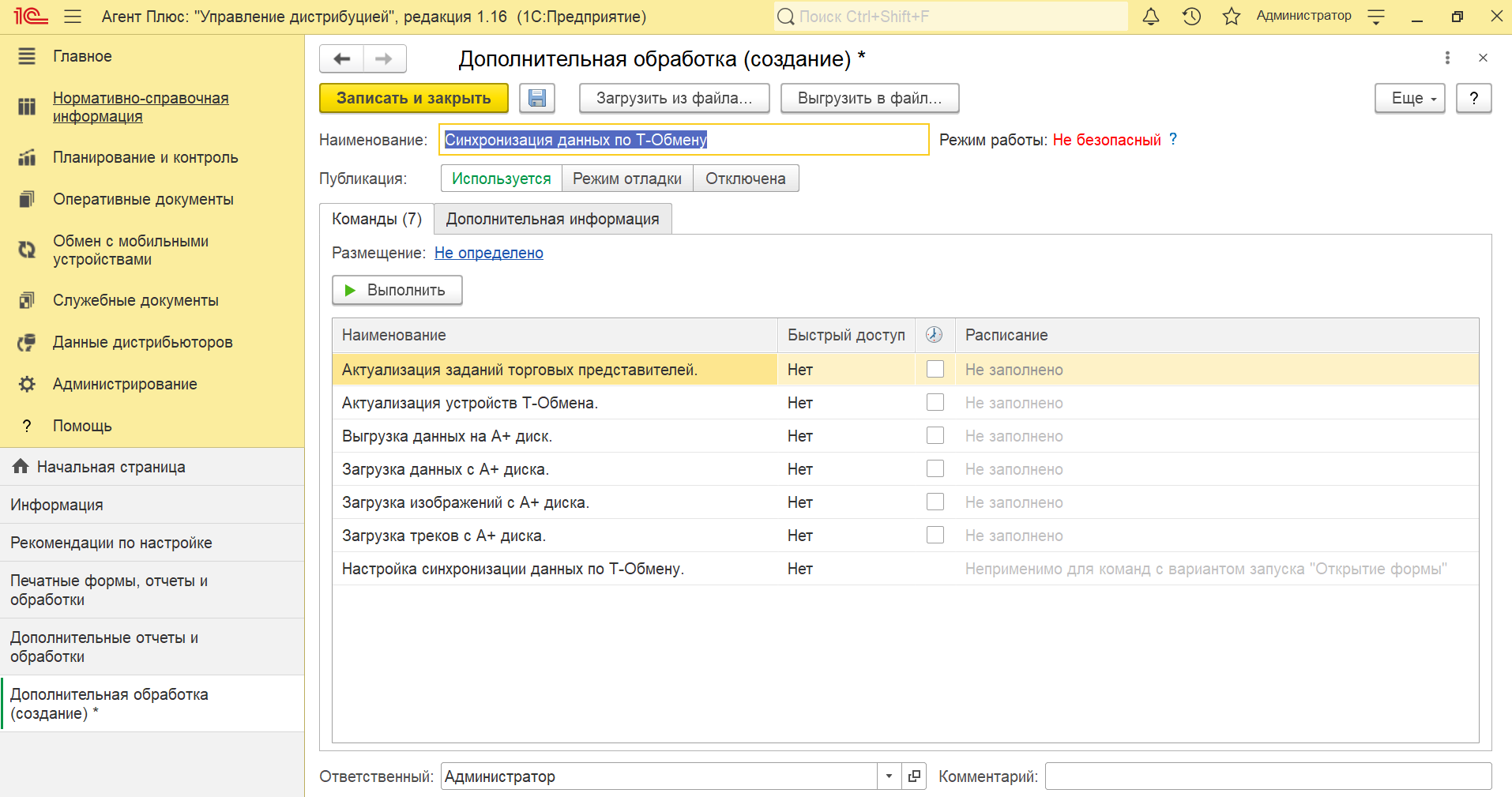Expand the Ответственный dropdown arrow
Image resolution: width=1512 pixels, height=797 pixels.
coord(889,776)
